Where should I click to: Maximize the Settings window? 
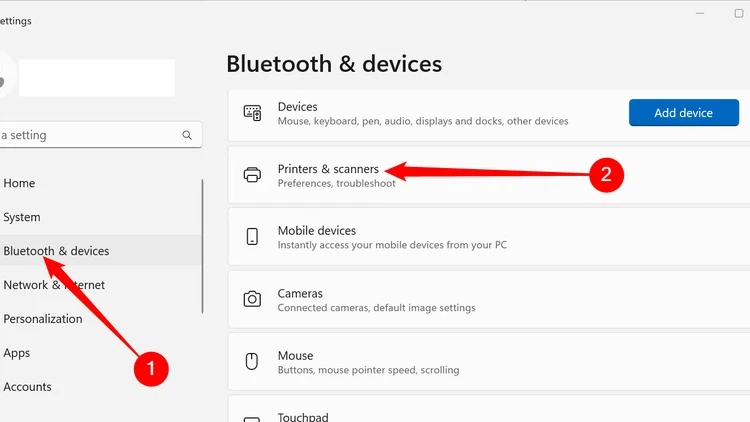[x=739, y=13]
